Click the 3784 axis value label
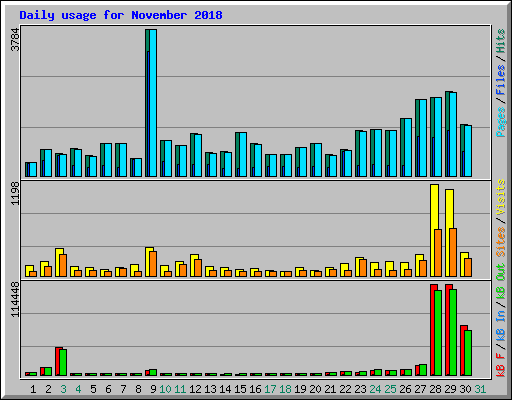 click(x=15, y=40)
